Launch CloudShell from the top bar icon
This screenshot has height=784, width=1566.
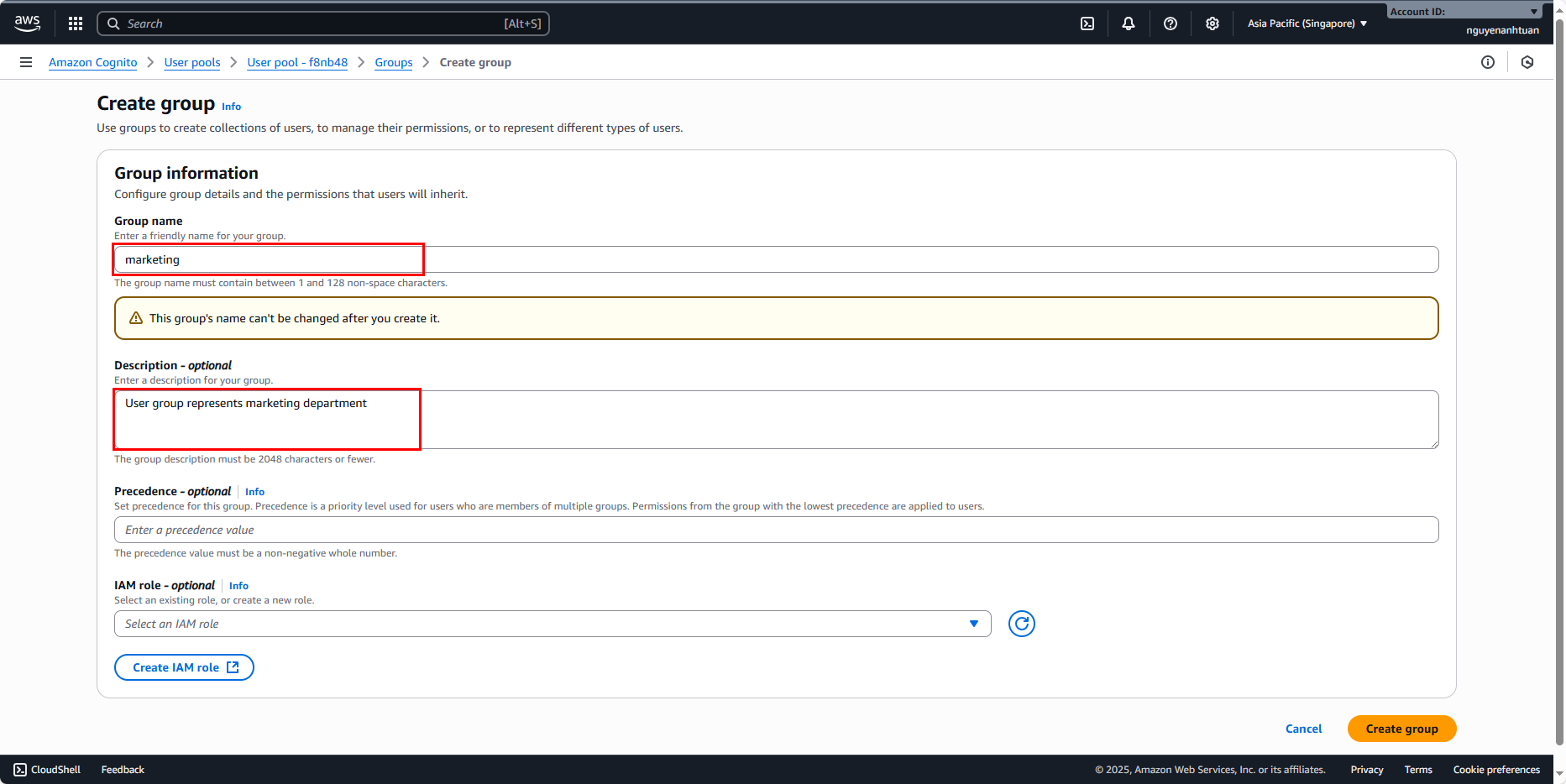click(1087, 24)
